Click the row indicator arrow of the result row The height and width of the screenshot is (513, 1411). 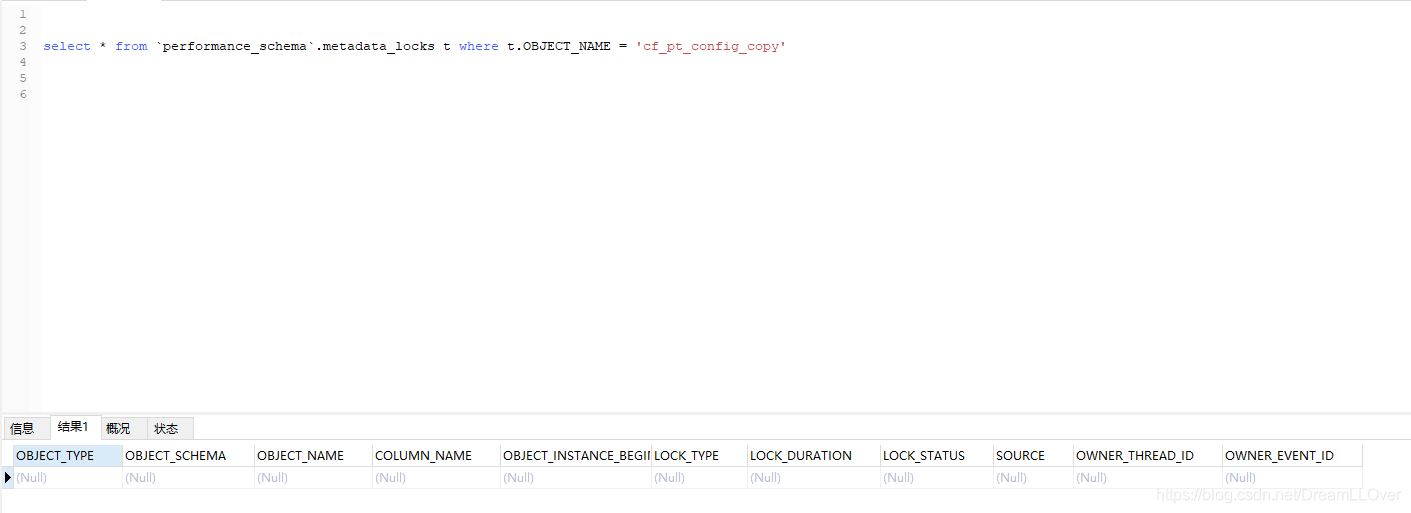[8, 477]
